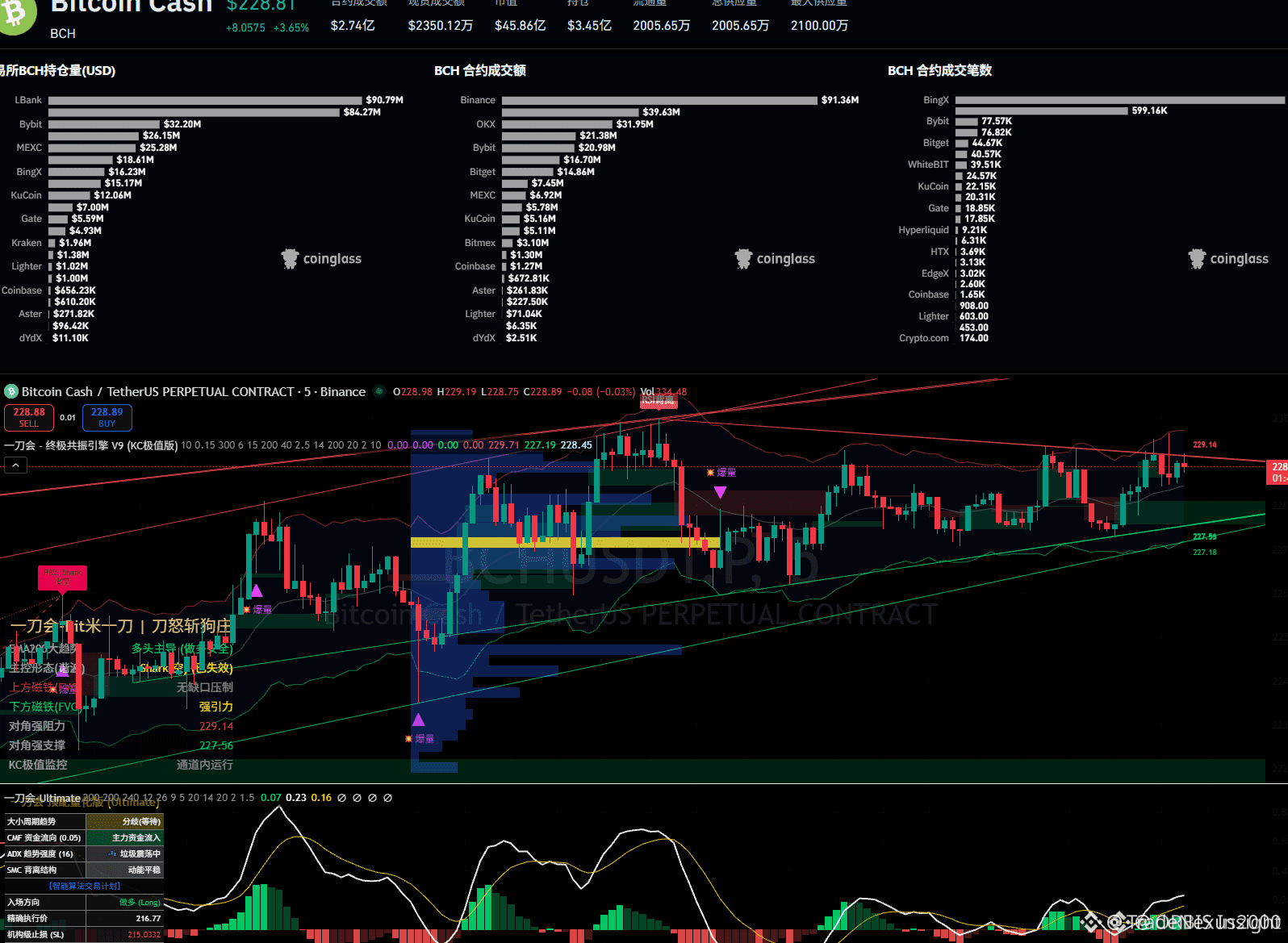Click the 599.16K trade count bar
Viewport: 1288px width, 943px height.
point(1042,111)
